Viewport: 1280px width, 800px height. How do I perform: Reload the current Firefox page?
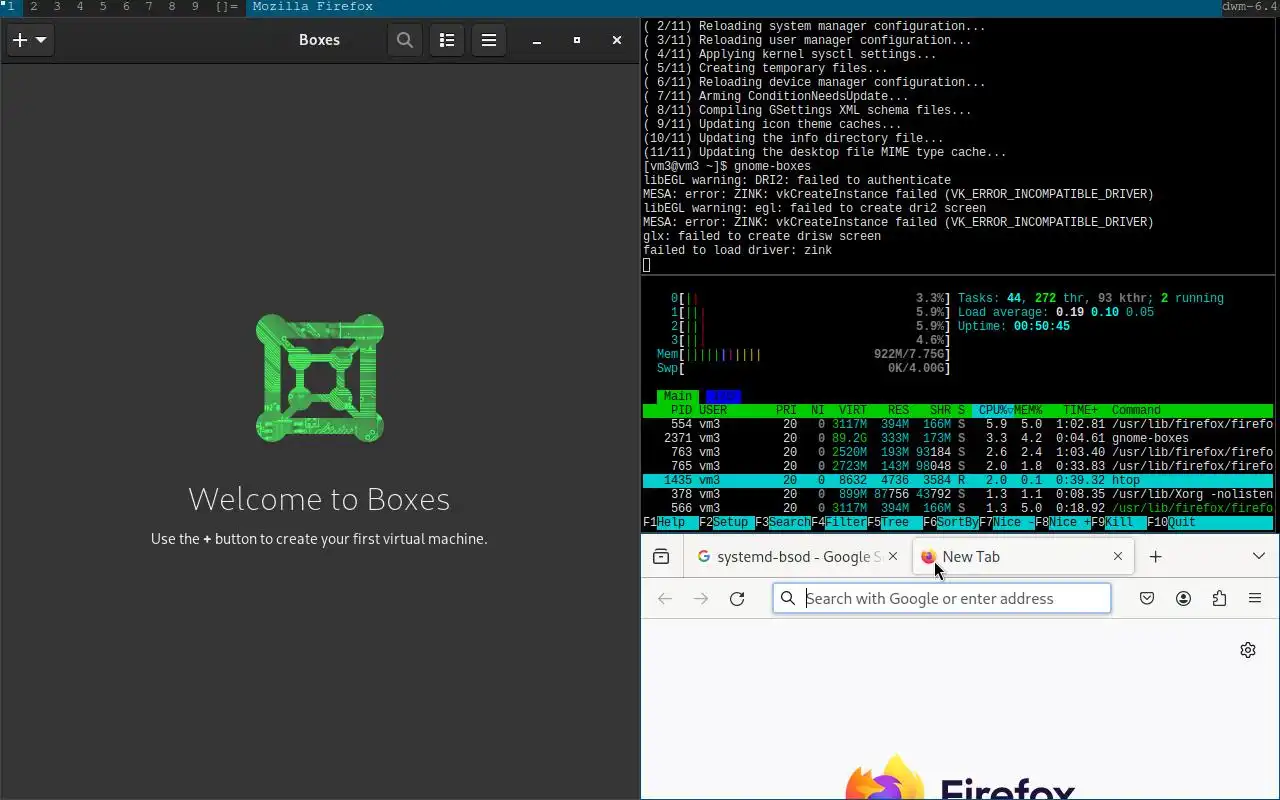737,599
